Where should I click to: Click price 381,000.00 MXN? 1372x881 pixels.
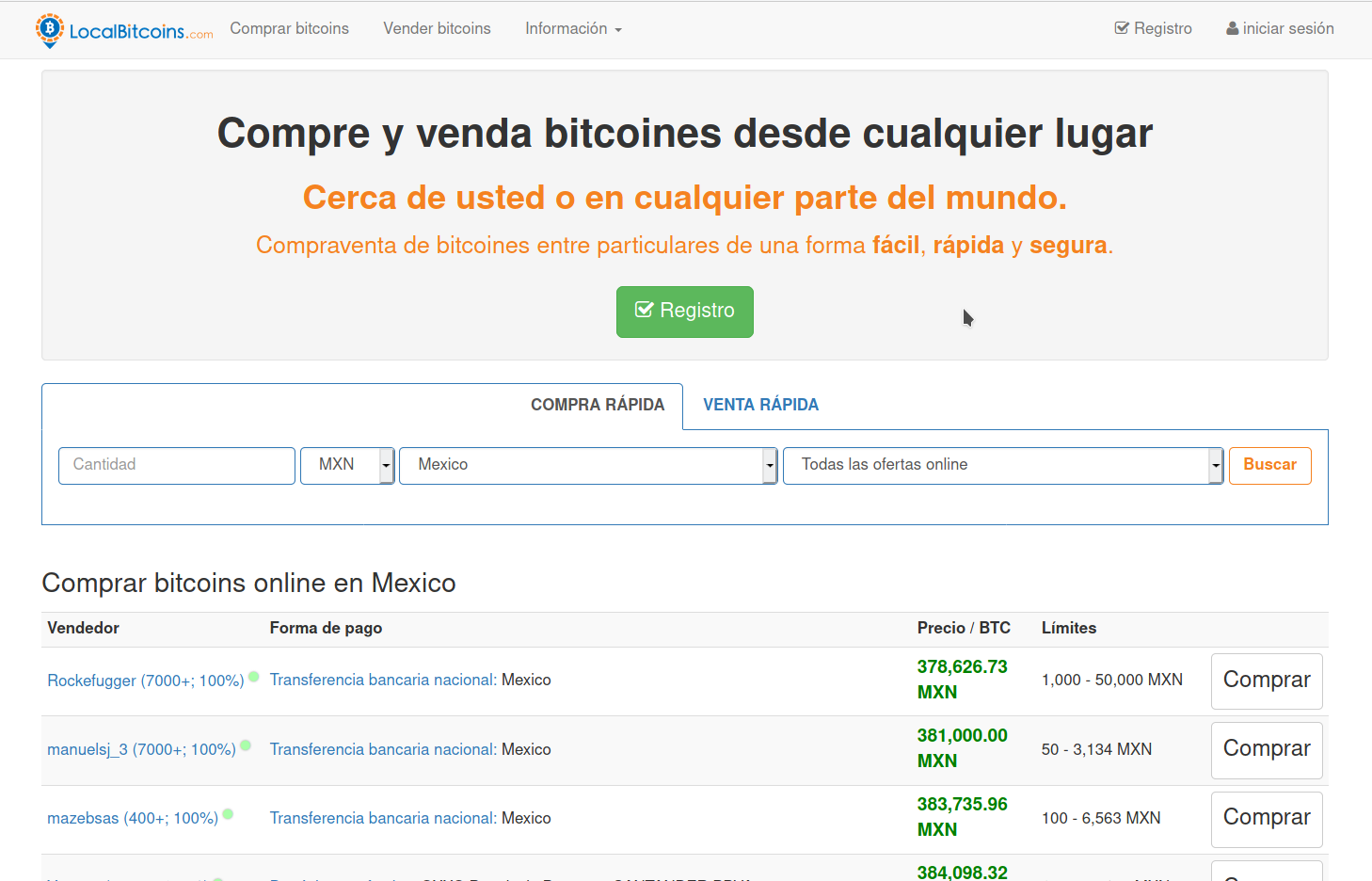(963, 748)
